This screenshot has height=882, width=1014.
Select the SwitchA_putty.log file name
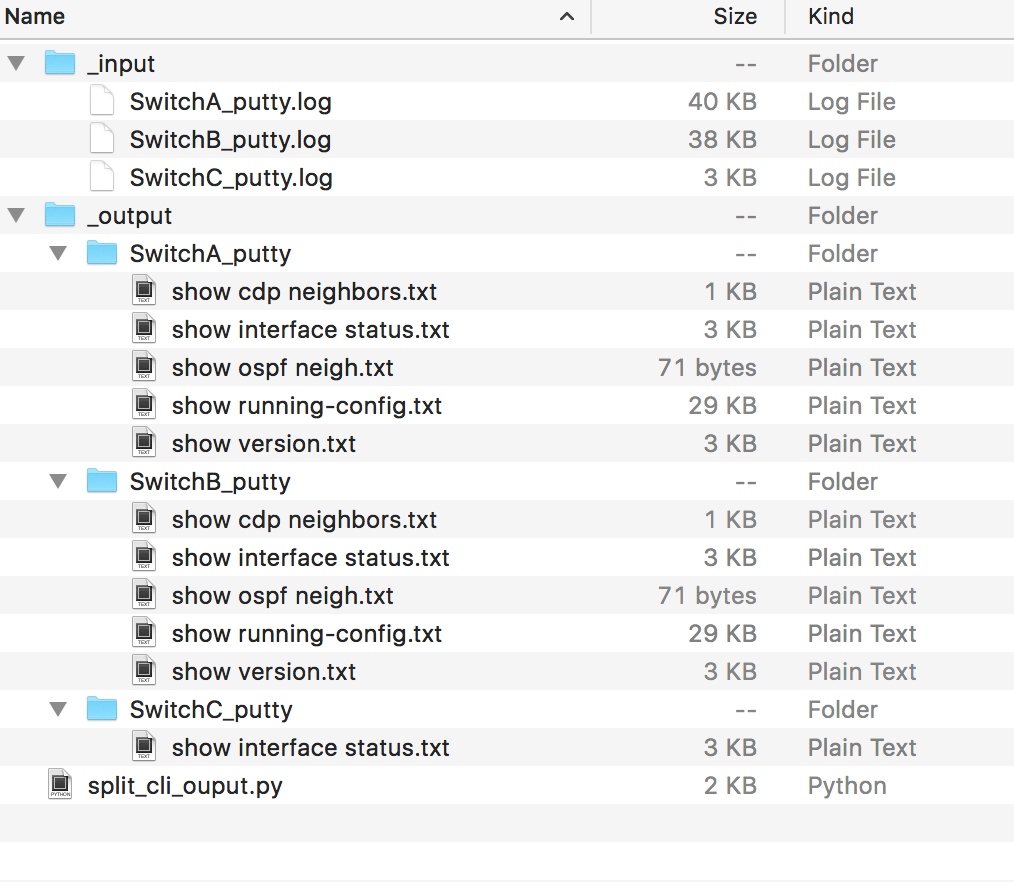231,102
